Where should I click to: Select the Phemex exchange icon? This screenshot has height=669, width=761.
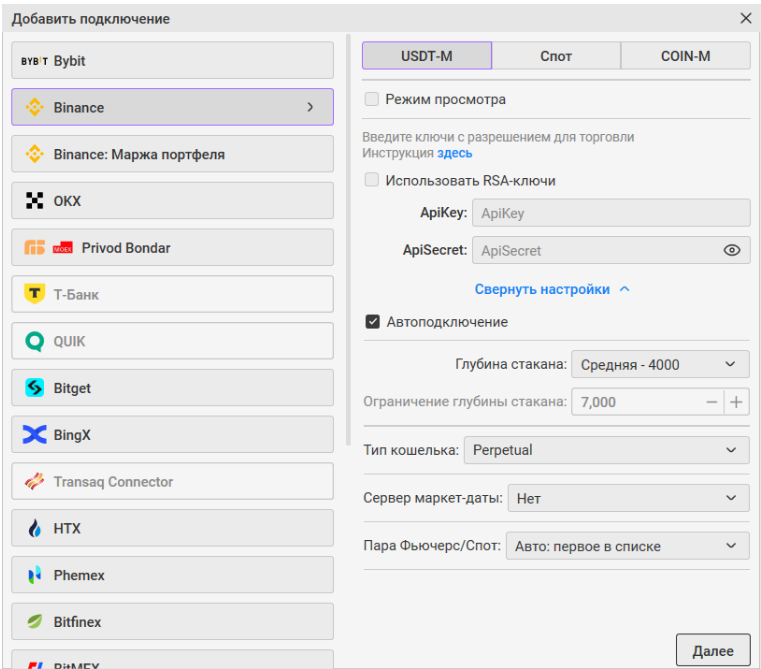tap(35, 575)
